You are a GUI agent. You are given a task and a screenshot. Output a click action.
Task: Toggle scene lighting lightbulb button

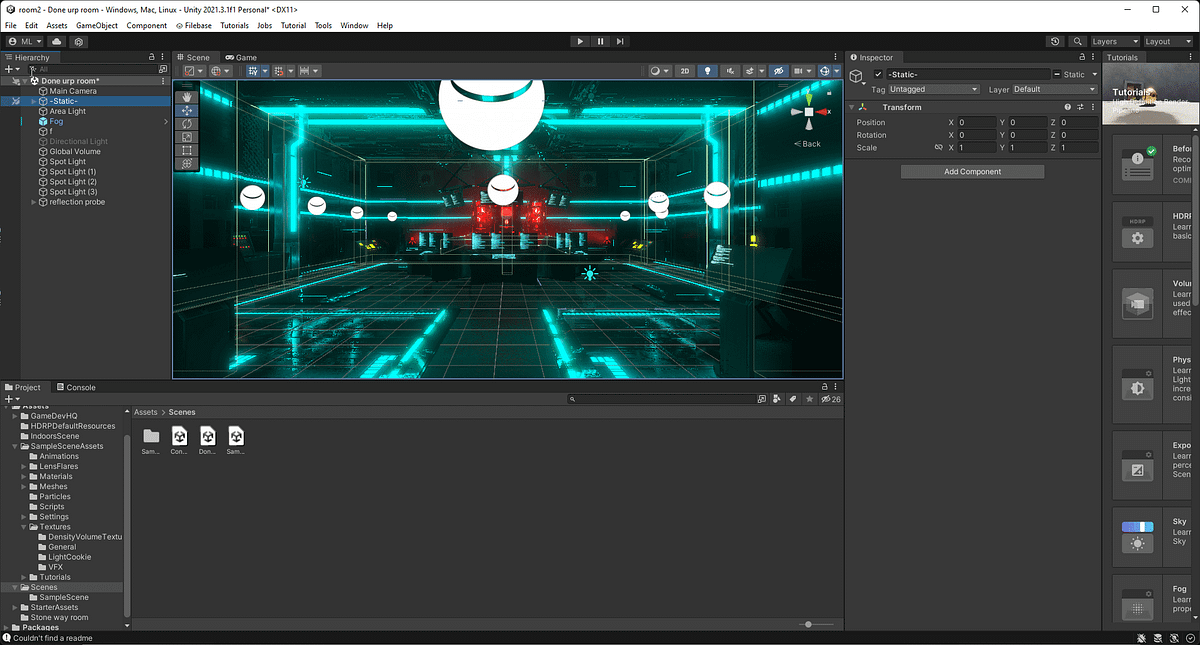coord(708,71)
